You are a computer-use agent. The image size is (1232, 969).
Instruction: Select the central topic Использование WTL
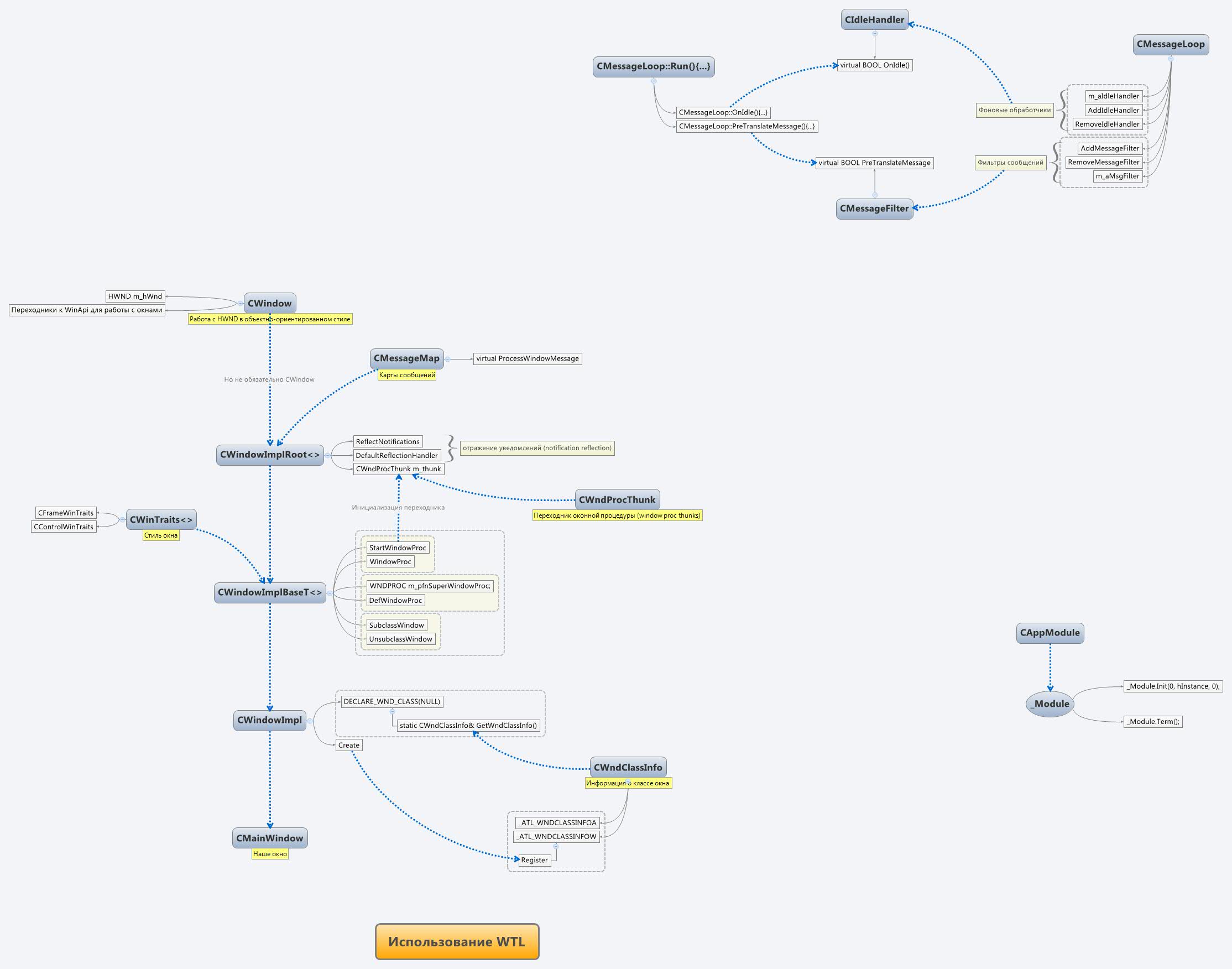point(457,942)
